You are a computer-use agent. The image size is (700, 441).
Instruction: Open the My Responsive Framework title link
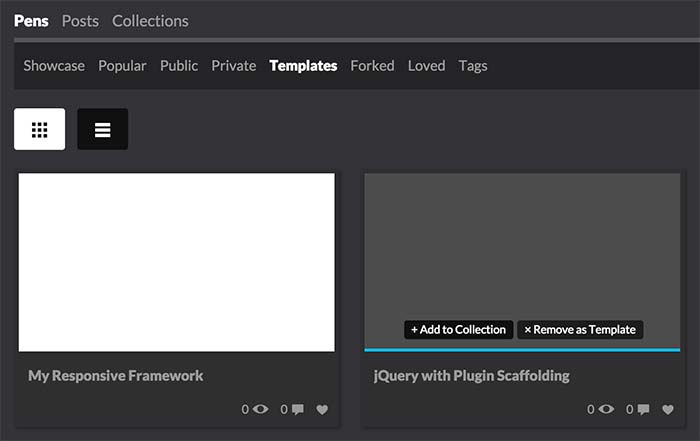tap(116, 376)
